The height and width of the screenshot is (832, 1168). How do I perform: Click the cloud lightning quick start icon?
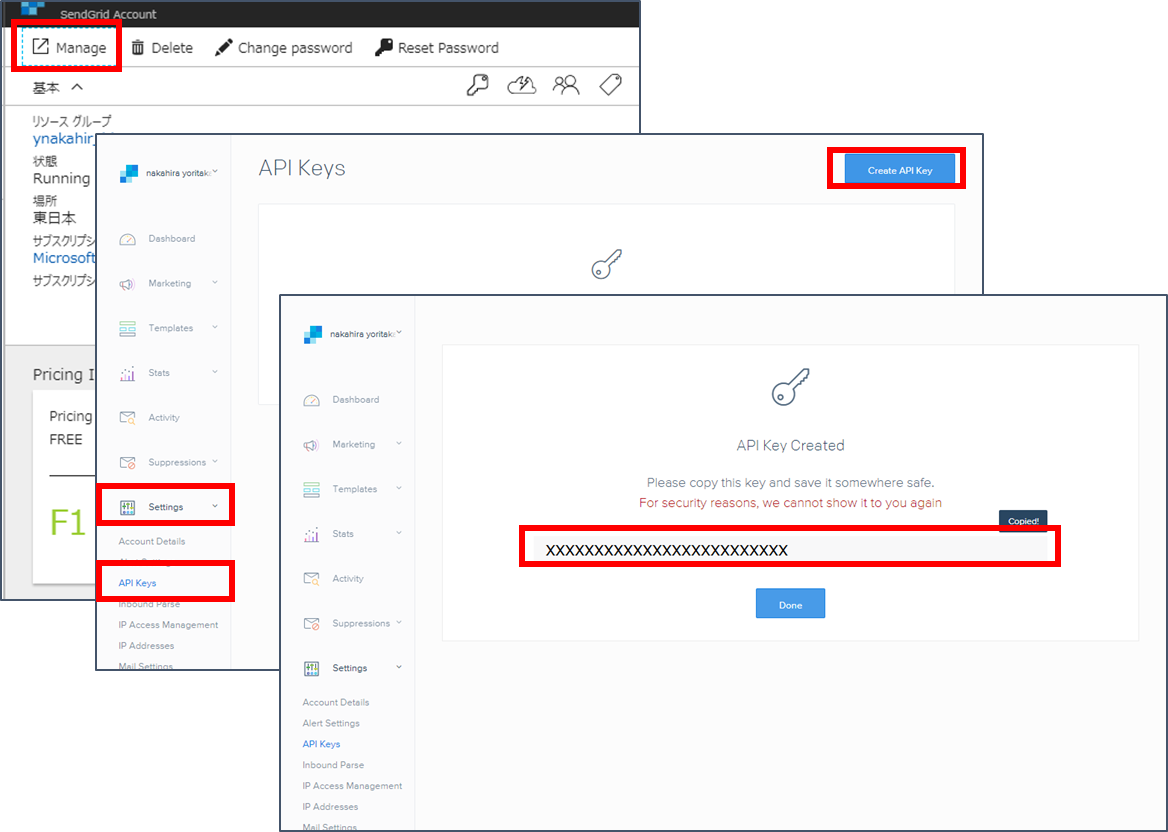521,85
